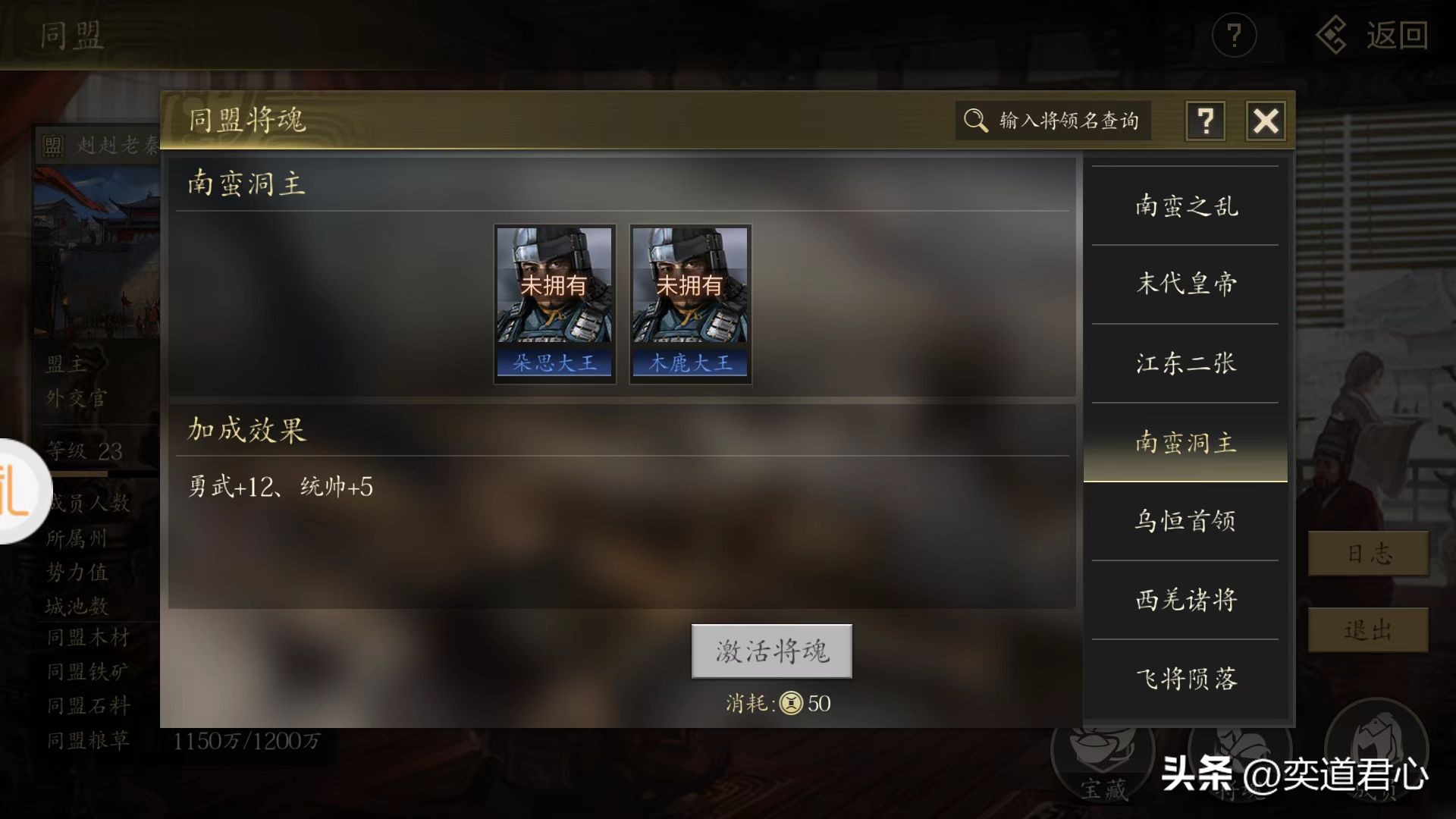Open the 末代皇帝 tab
1456x819 pixels.
click(x=1185, y=284)
